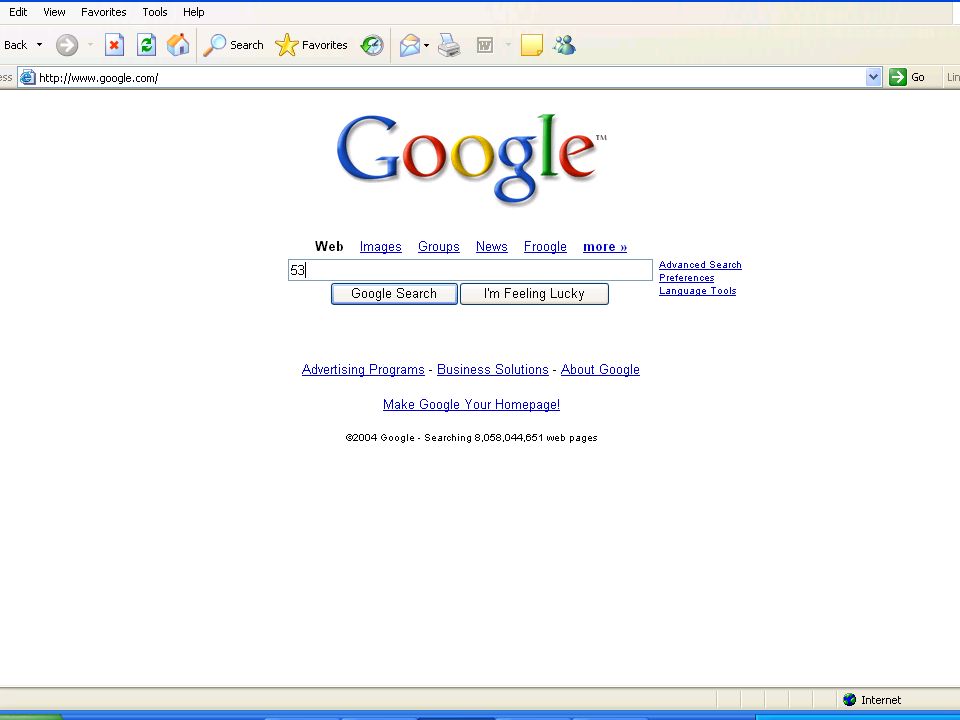960x720 pixels.
Task: Open the Preferences link
Action: [686, 277]
